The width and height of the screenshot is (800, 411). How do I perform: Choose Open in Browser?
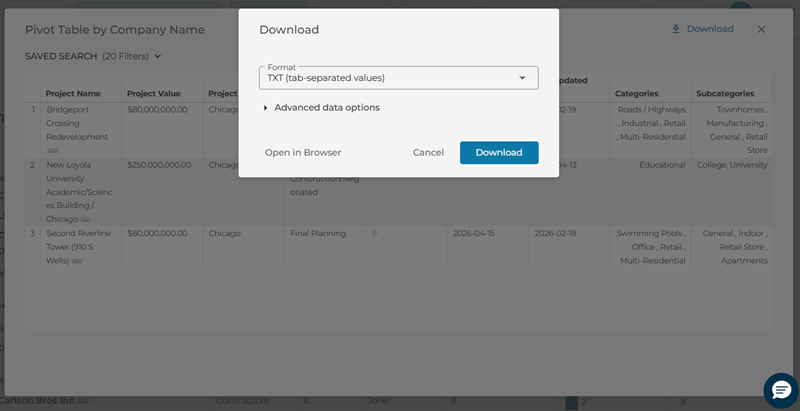click(x=303, y=152)
